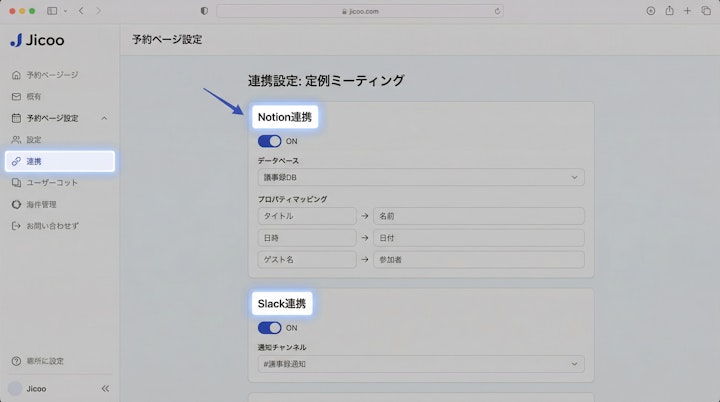
Task: Click Safari sidebar toggle icon
Action: (52, 11)
